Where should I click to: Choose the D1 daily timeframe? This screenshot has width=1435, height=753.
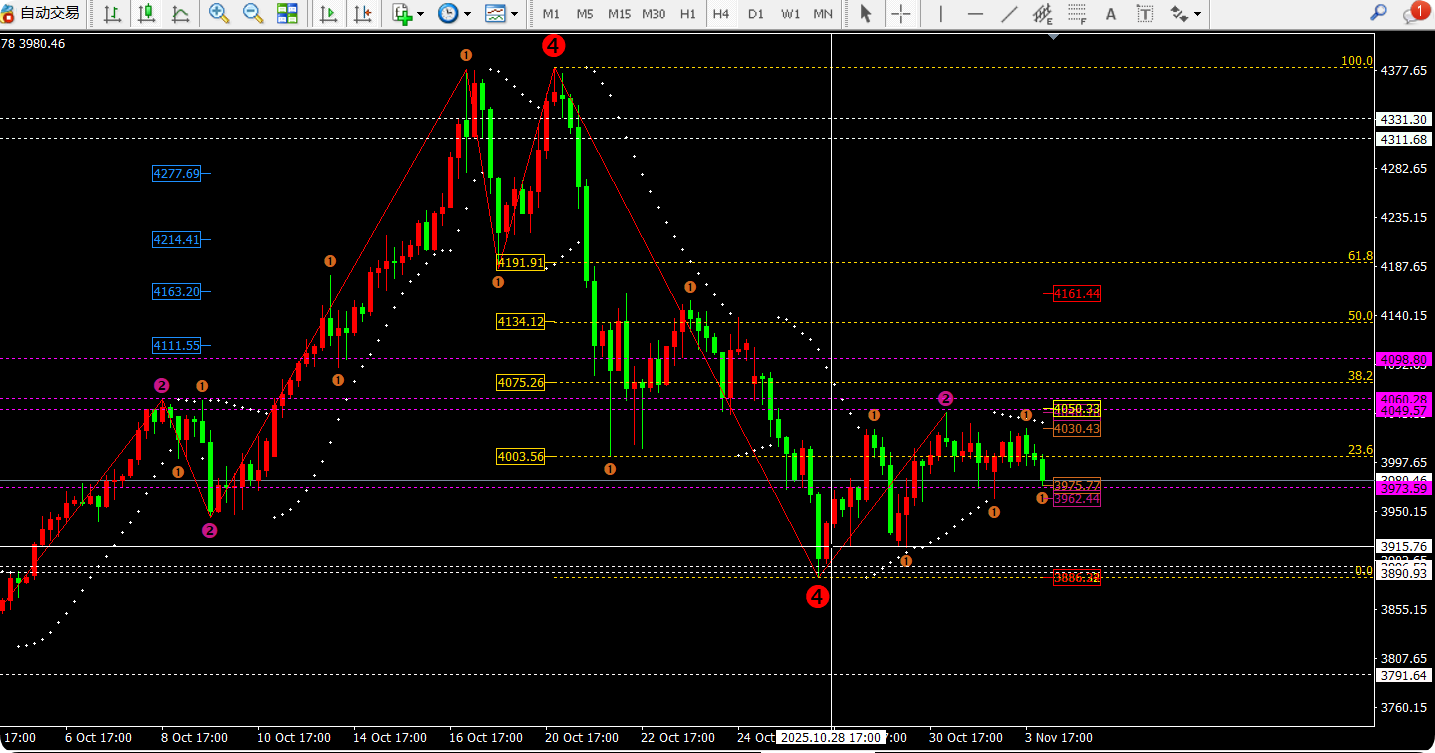pos(756,13)
